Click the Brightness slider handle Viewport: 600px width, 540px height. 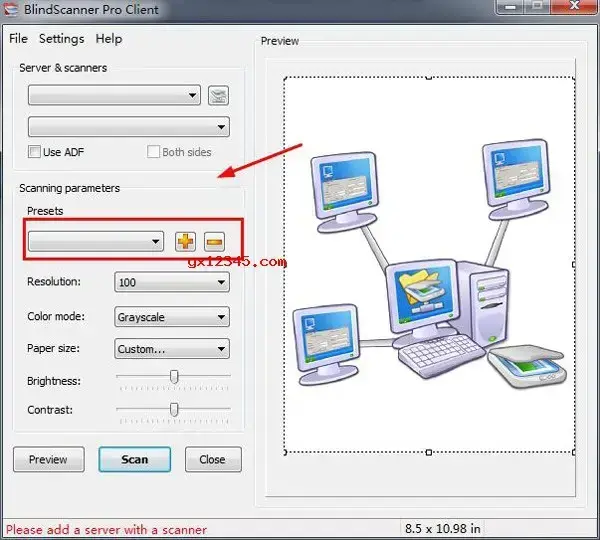tap(174, 377)
